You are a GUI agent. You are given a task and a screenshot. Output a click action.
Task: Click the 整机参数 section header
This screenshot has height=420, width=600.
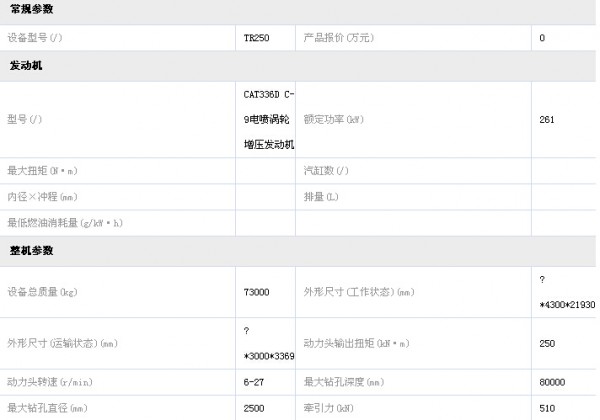point(31,250)
